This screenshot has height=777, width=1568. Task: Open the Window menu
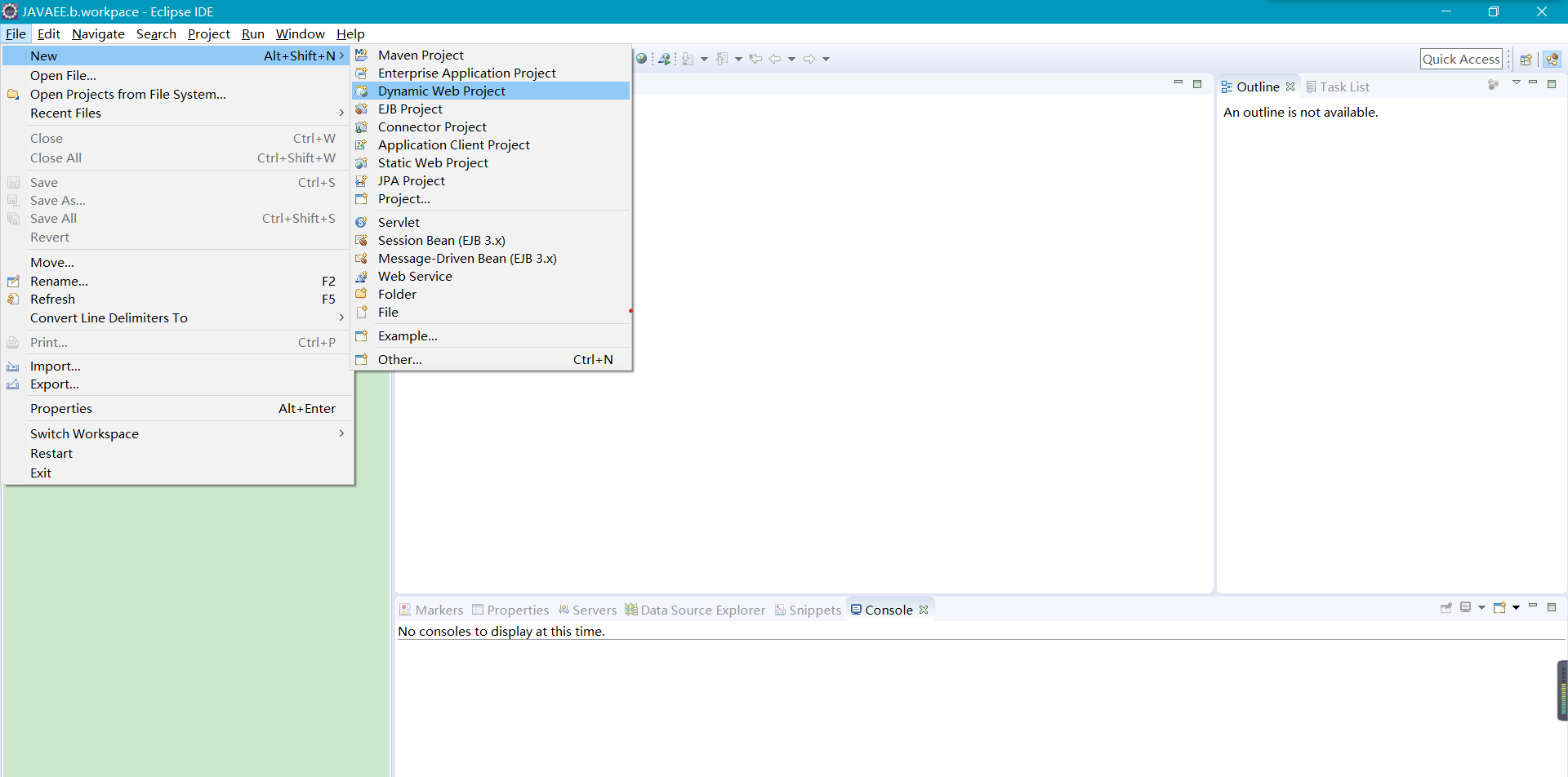tap(300, 34)
